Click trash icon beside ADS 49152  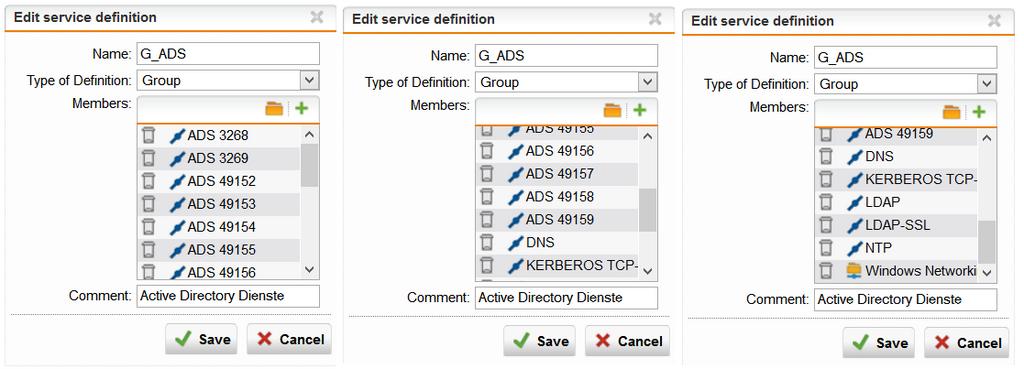(x=149, y=181)
